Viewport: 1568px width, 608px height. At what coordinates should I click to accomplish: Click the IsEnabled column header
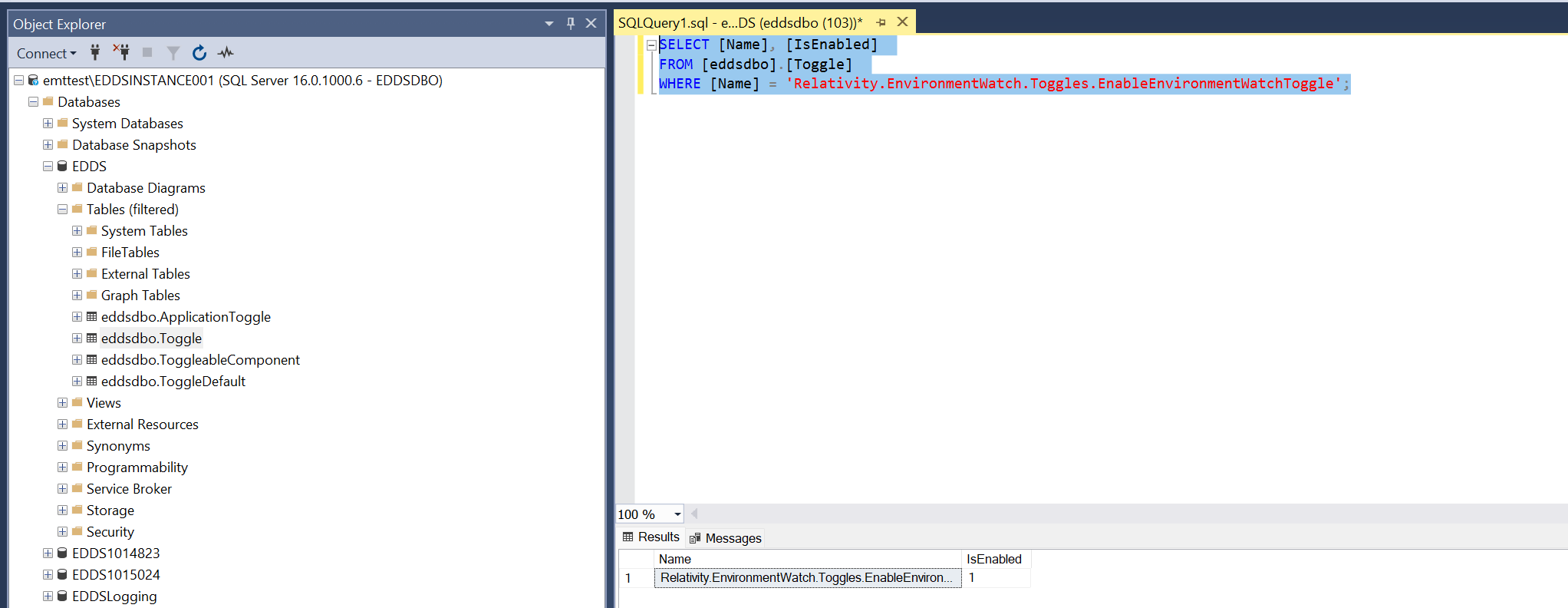tap(993, 559)
